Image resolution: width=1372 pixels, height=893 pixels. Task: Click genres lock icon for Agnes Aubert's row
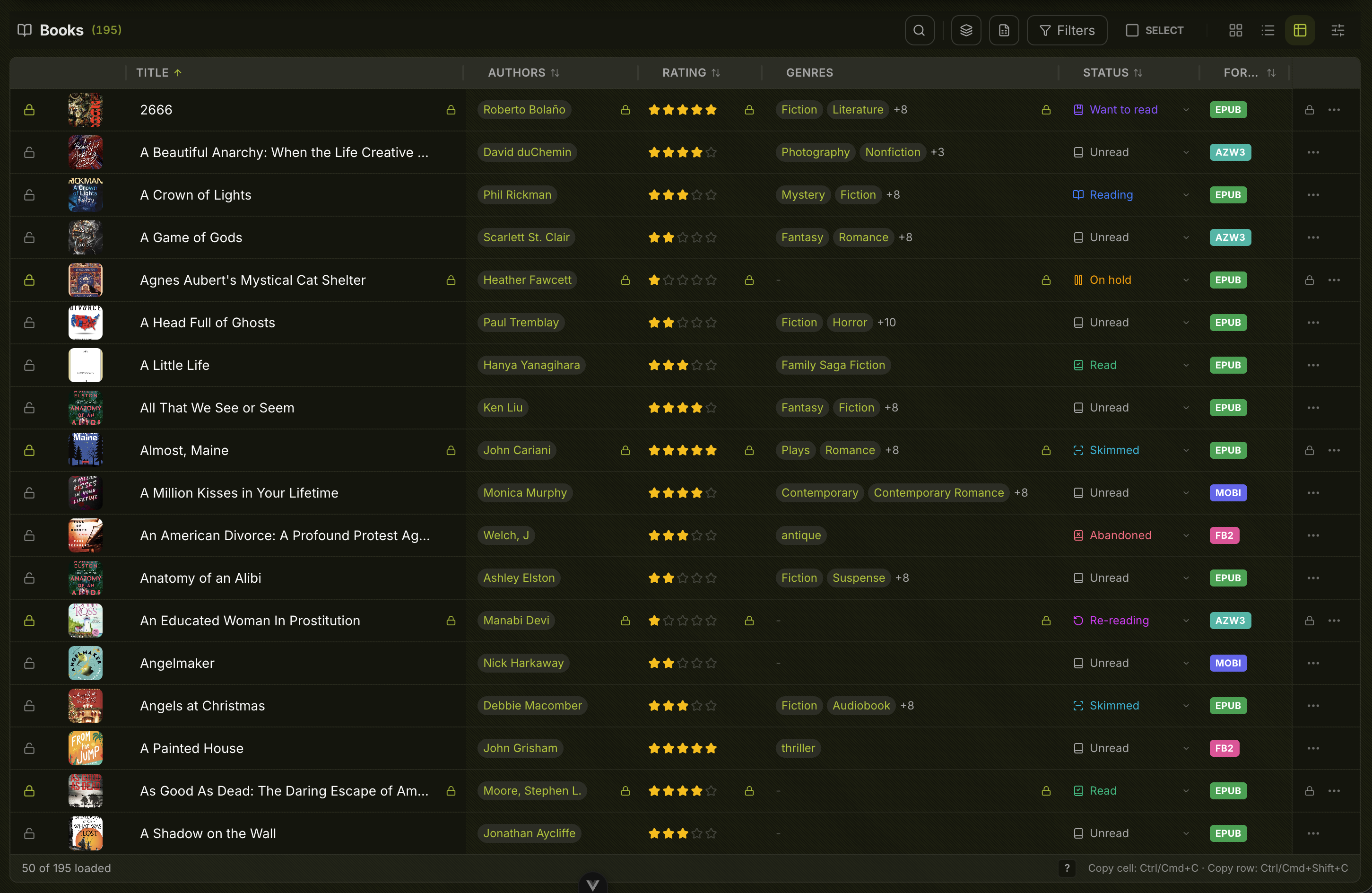click(x=1046, y=280)
